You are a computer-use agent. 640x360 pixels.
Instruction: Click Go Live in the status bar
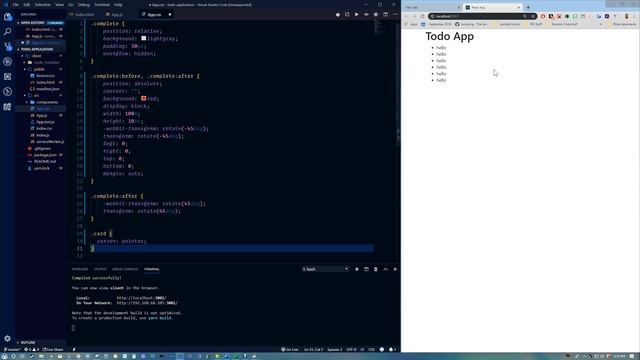point(290,349)
